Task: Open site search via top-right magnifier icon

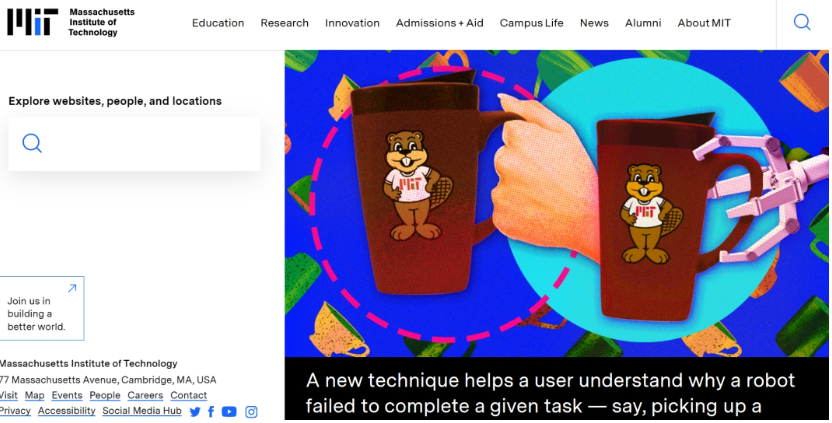Action: coord(801,23)
